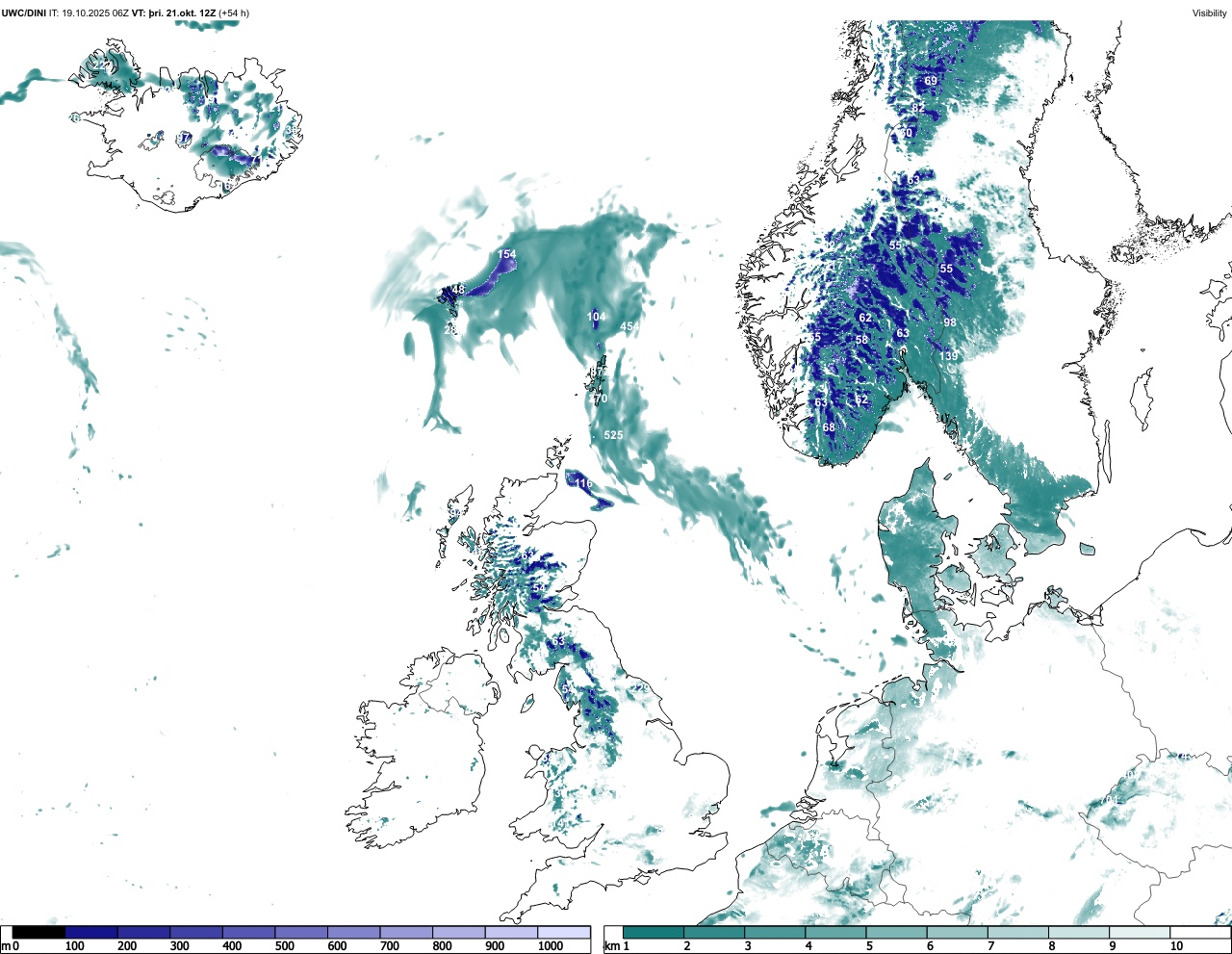The image size is (1232, 954).
Task: Click the darkest teal 1–2 km legend swatch
Action: tap(654, 933)
